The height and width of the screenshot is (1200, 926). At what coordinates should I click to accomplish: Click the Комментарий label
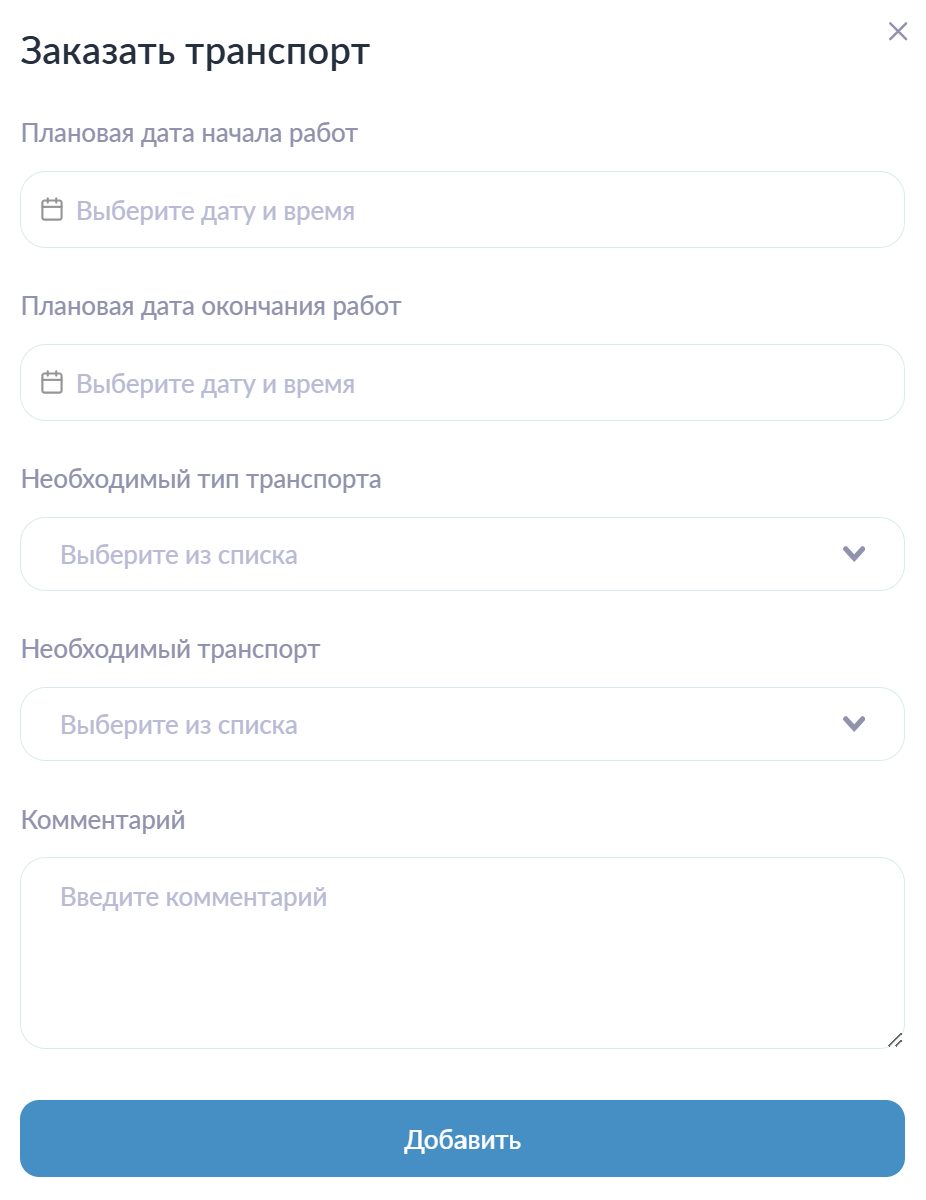[103, 820]
